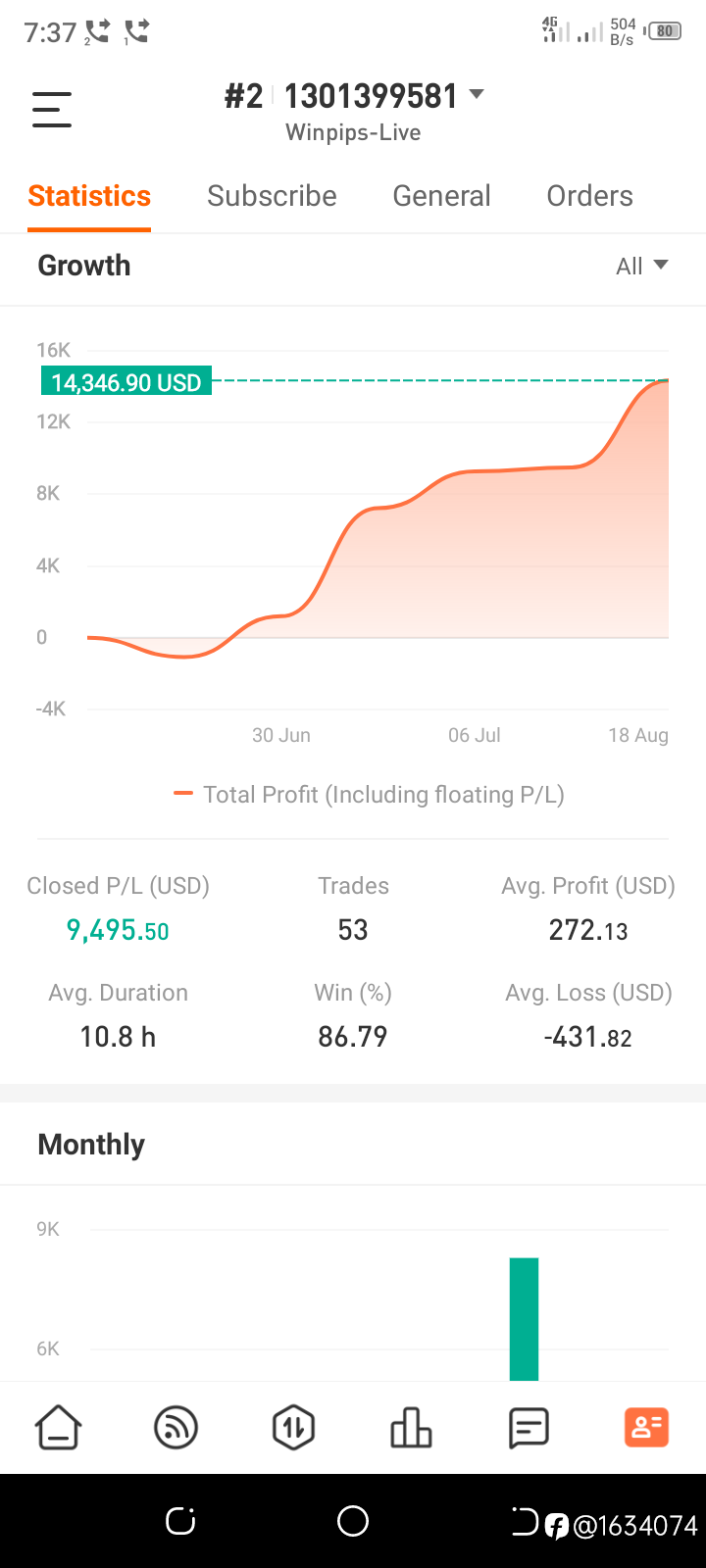
Task: Open the All period filter dropdown
Action: coord(642,266)
